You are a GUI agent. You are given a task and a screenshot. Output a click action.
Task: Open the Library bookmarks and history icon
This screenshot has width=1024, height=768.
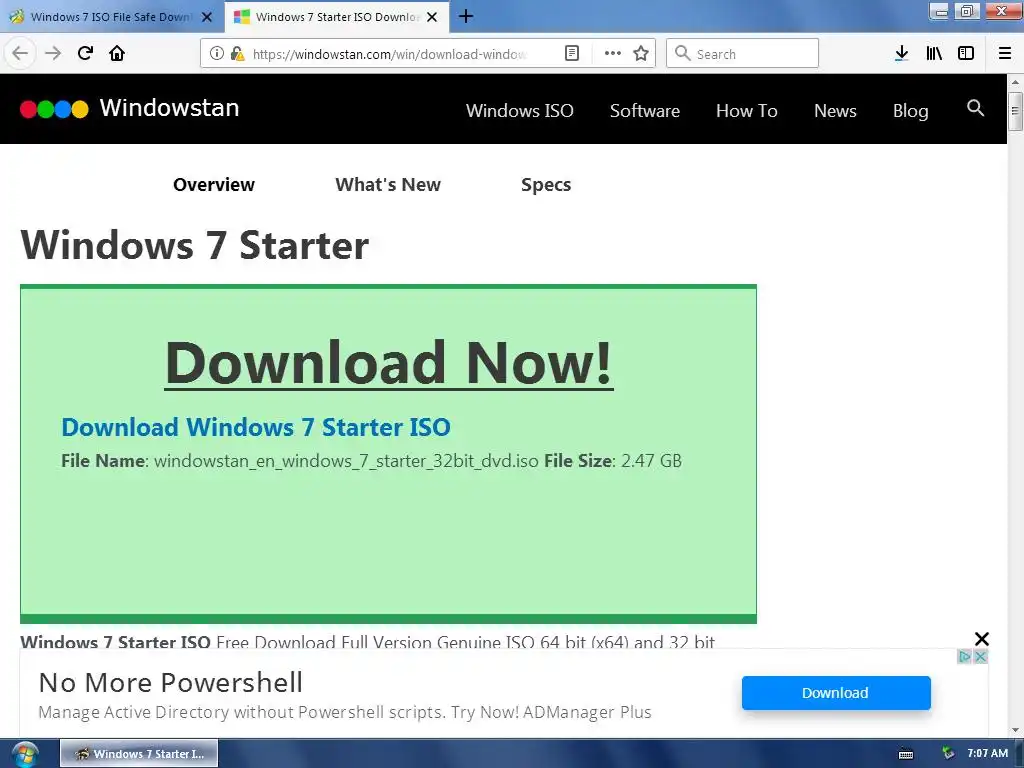point(934,54)
